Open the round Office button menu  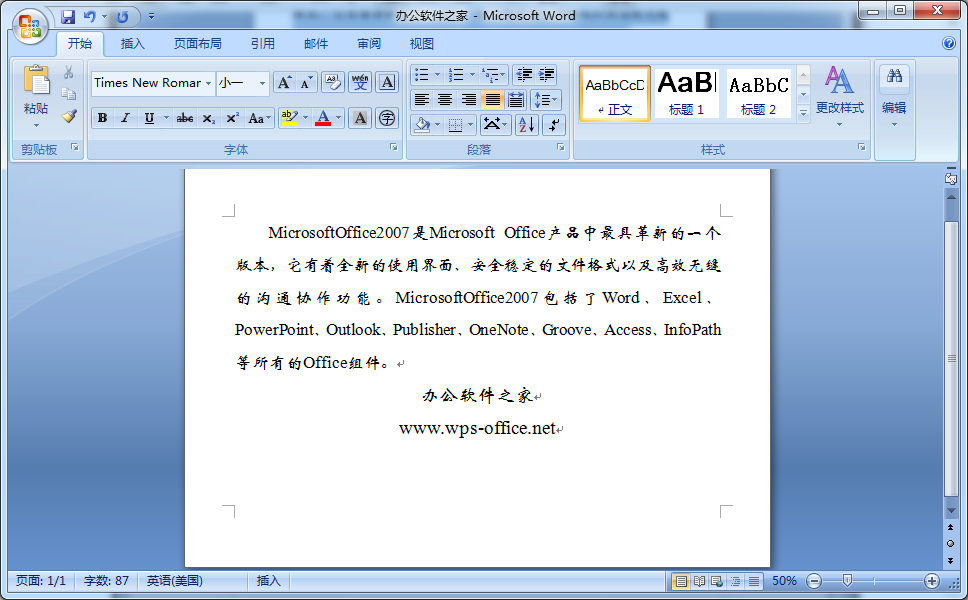coord(30,27)
